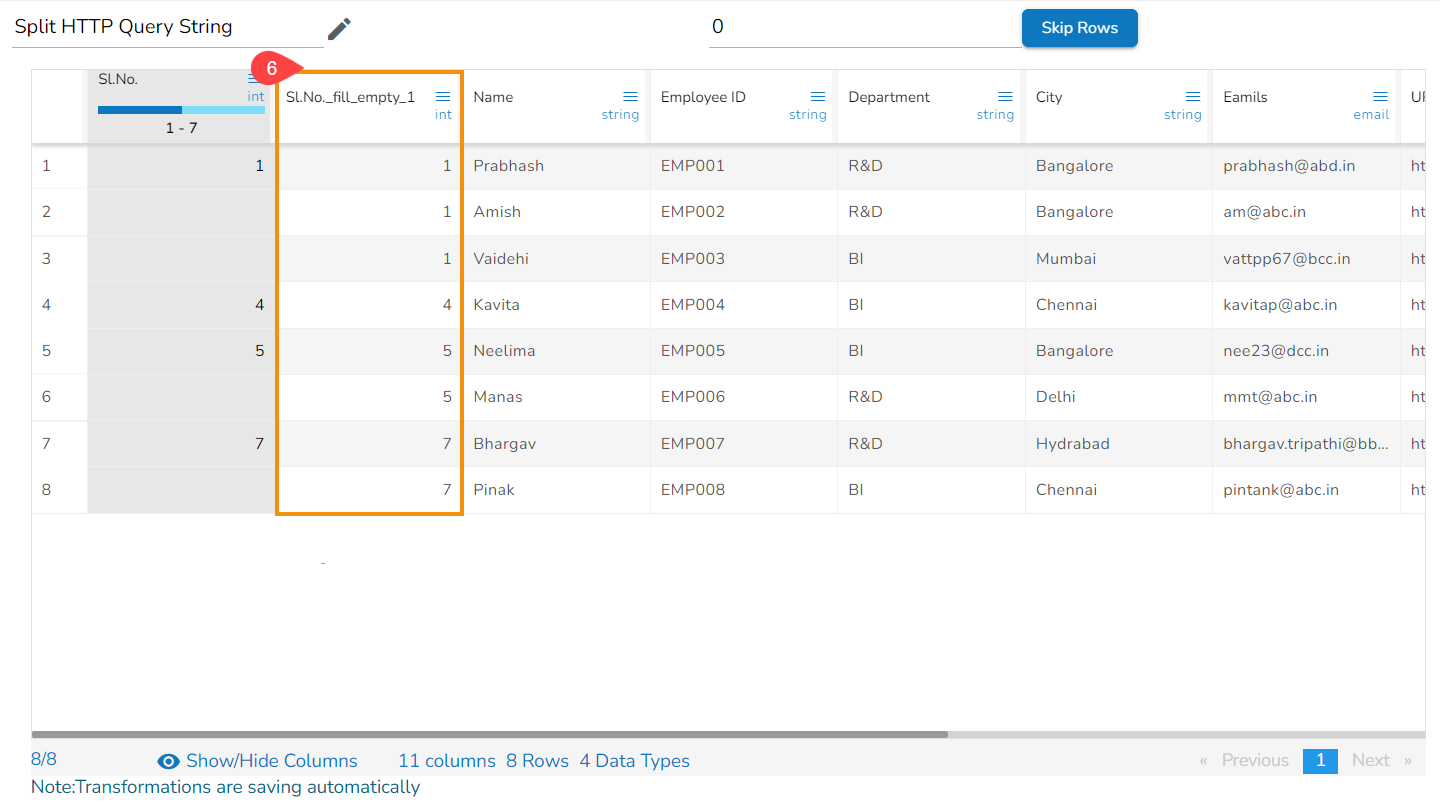Open Employee ID column menu icon
This screenshot has height=811, width=1440.
tap(818, 97)
